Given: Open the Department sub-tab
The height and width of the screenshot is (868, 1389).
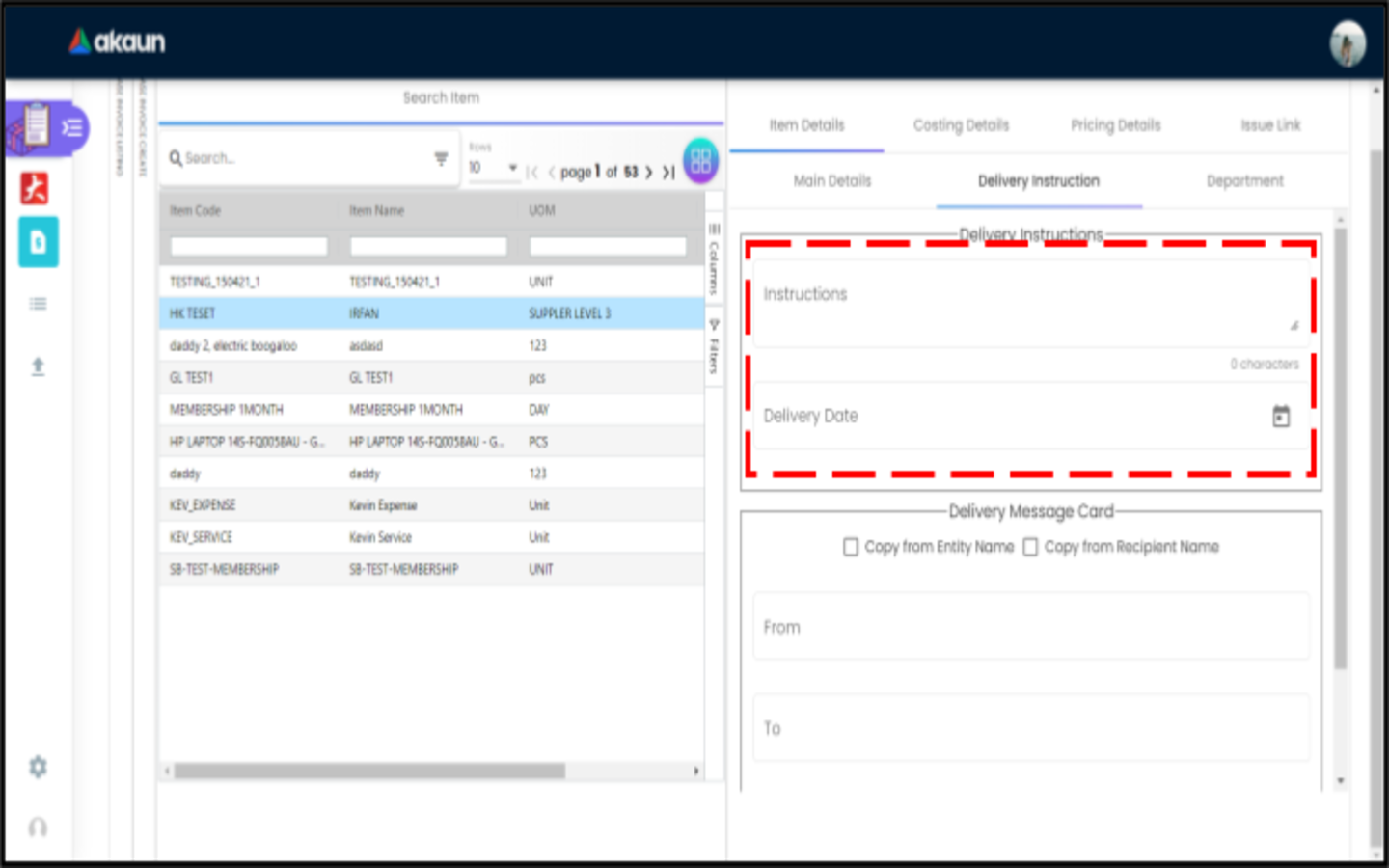Looking at the screenshot, I should pyautogui.click(x=1244, y=181).
